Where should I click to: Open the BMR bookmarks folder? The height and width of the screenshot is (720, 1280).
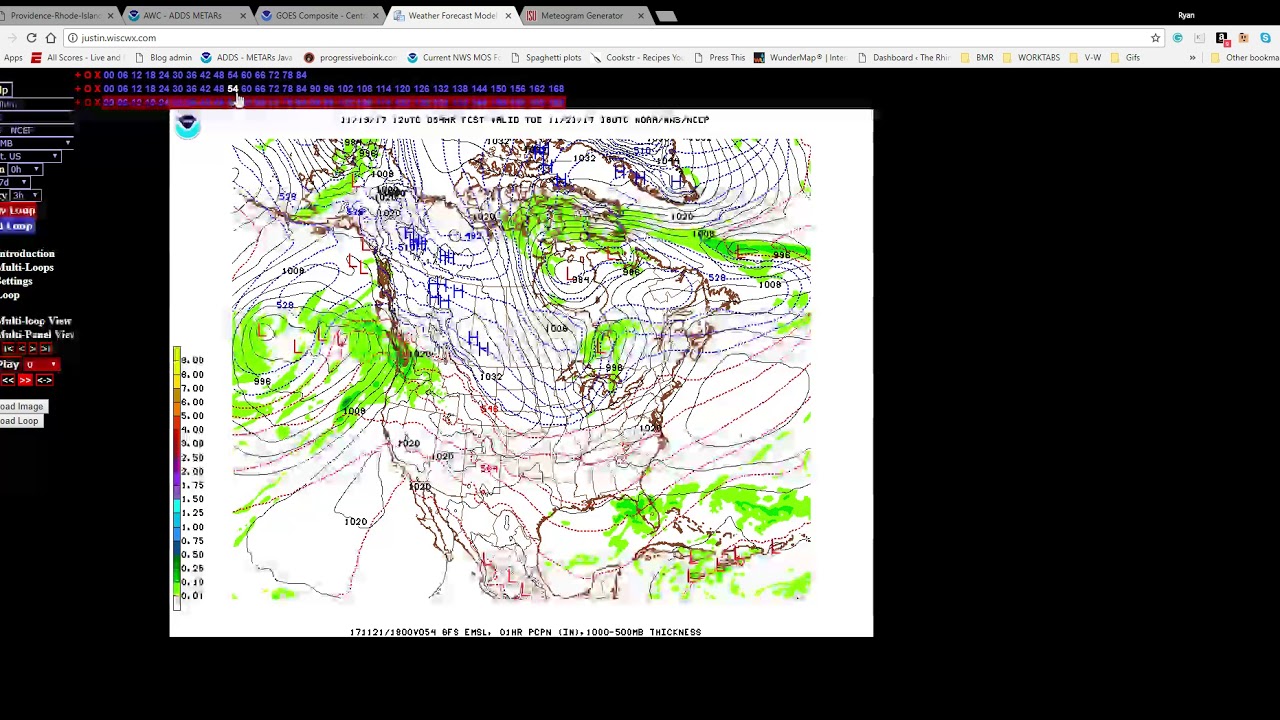tap(977, 57)
